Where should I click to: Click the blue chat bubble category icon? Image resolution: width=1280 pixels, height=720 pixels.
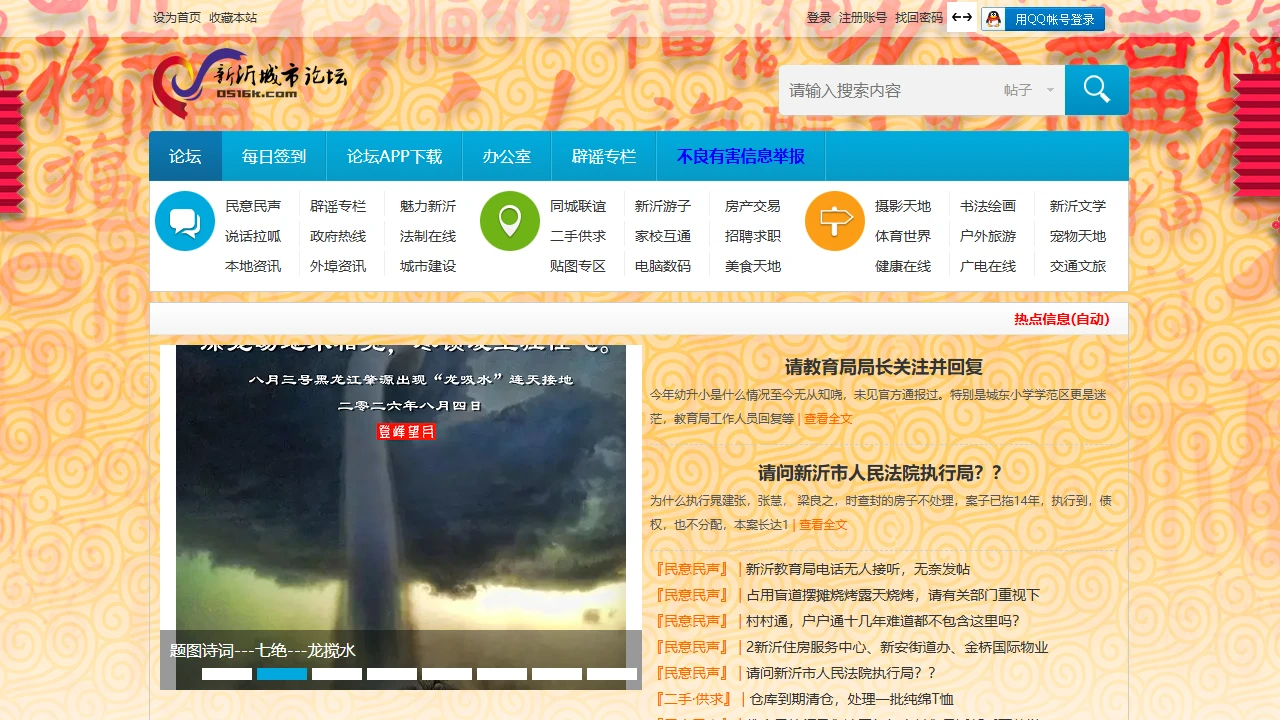[x=185, y=221]
